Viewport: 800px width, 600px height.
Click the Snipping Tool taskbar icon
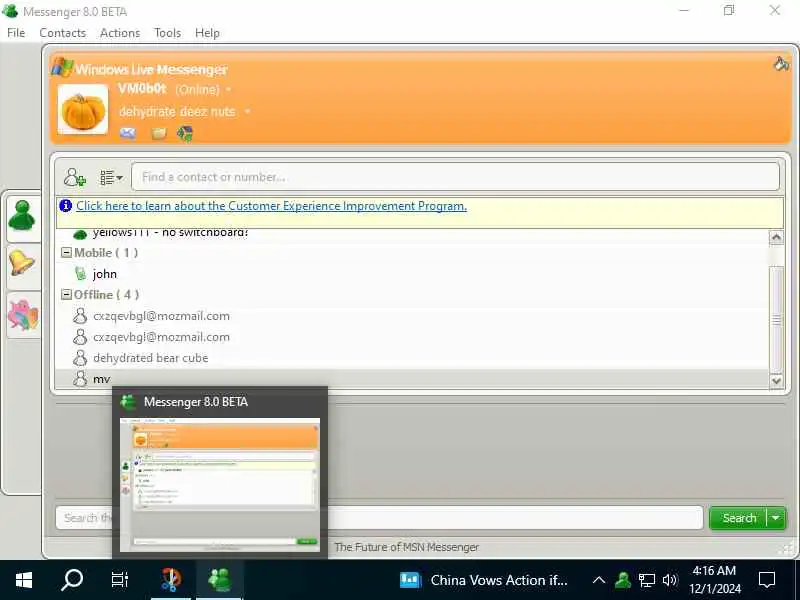pos(171,580)
